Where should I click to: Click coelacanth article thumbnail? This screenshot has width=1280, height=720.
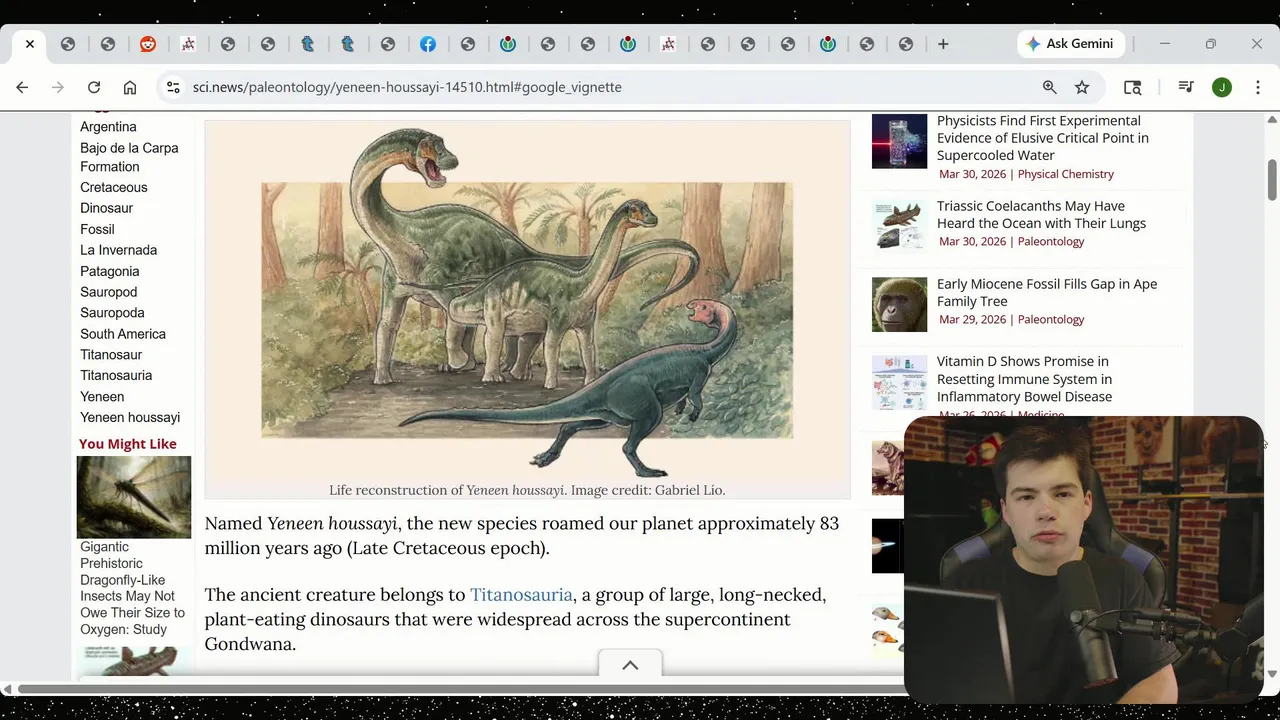pos(899,226)
